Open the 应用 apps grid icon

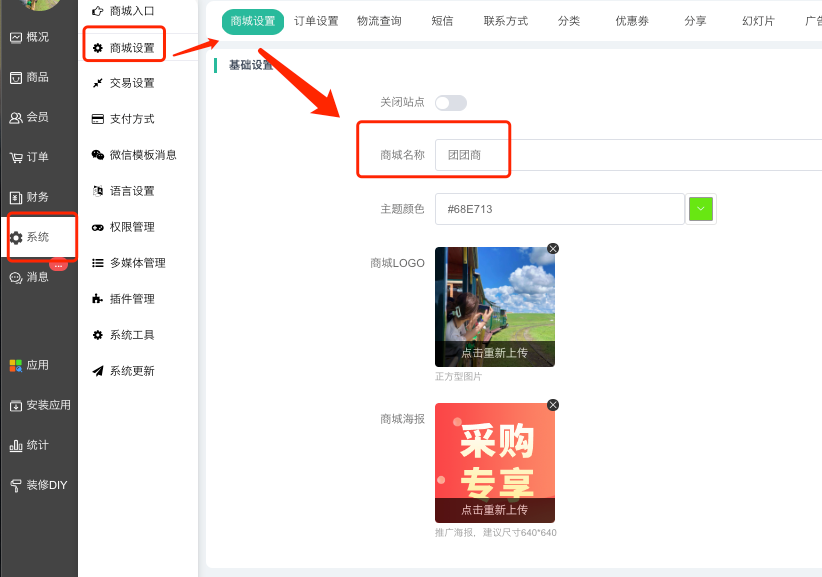click(16, 365)
